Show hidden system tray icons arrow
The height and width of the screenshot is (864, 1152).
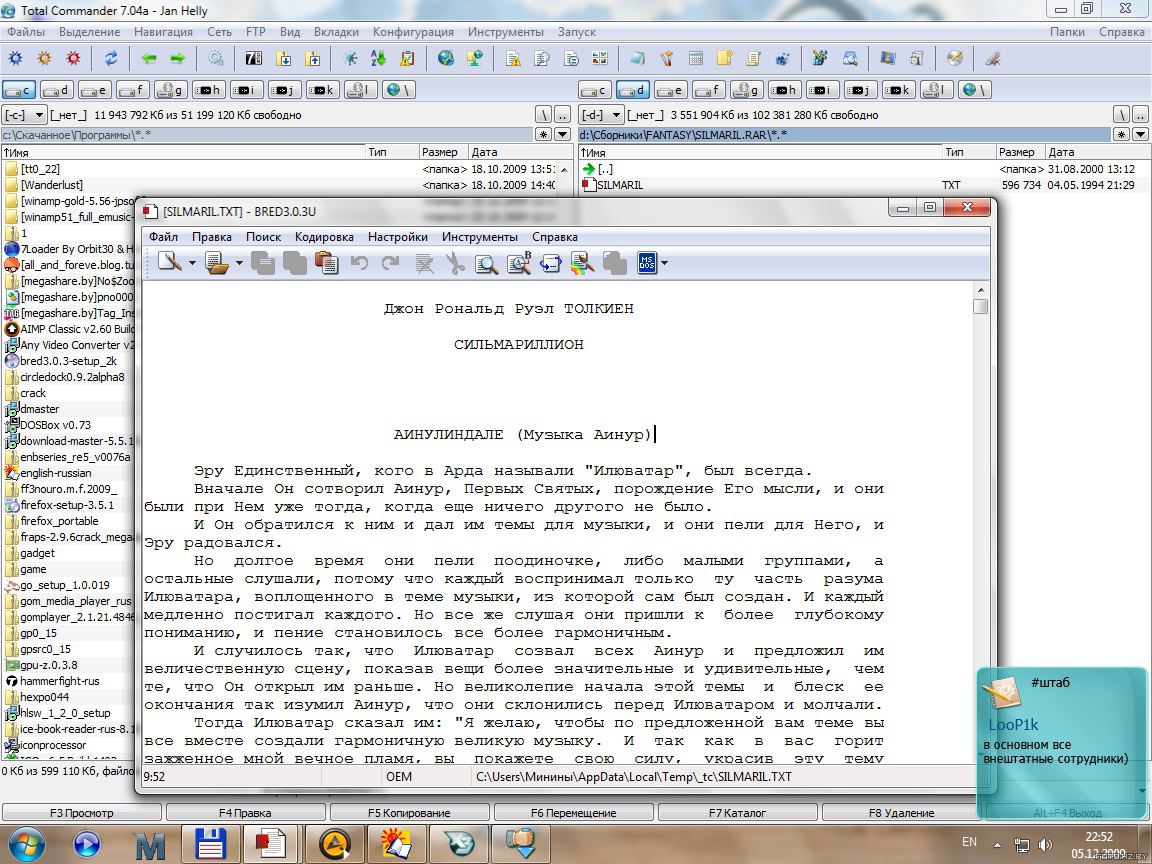click(997, 845)
